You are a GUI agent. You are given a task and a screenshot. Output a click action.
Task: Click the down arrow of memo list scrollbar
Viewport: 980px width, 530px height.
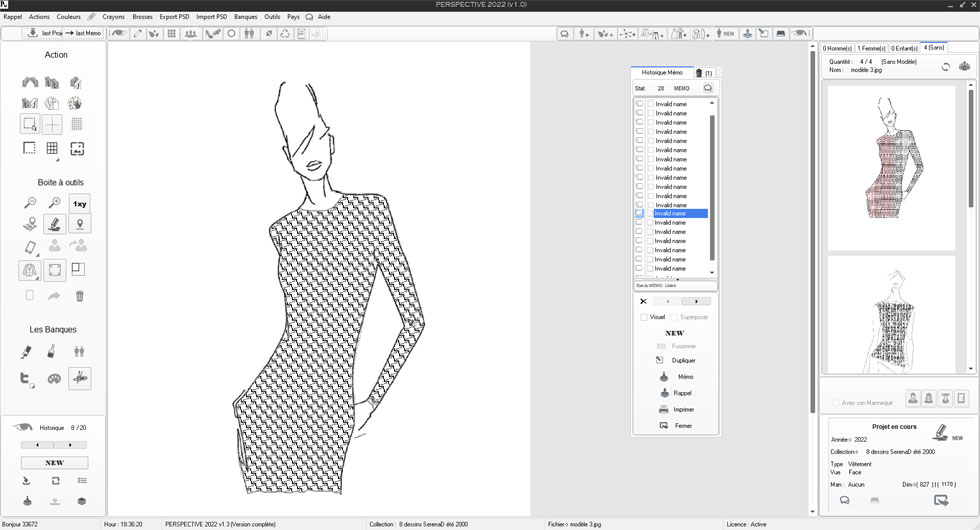[x=712, y=273]
